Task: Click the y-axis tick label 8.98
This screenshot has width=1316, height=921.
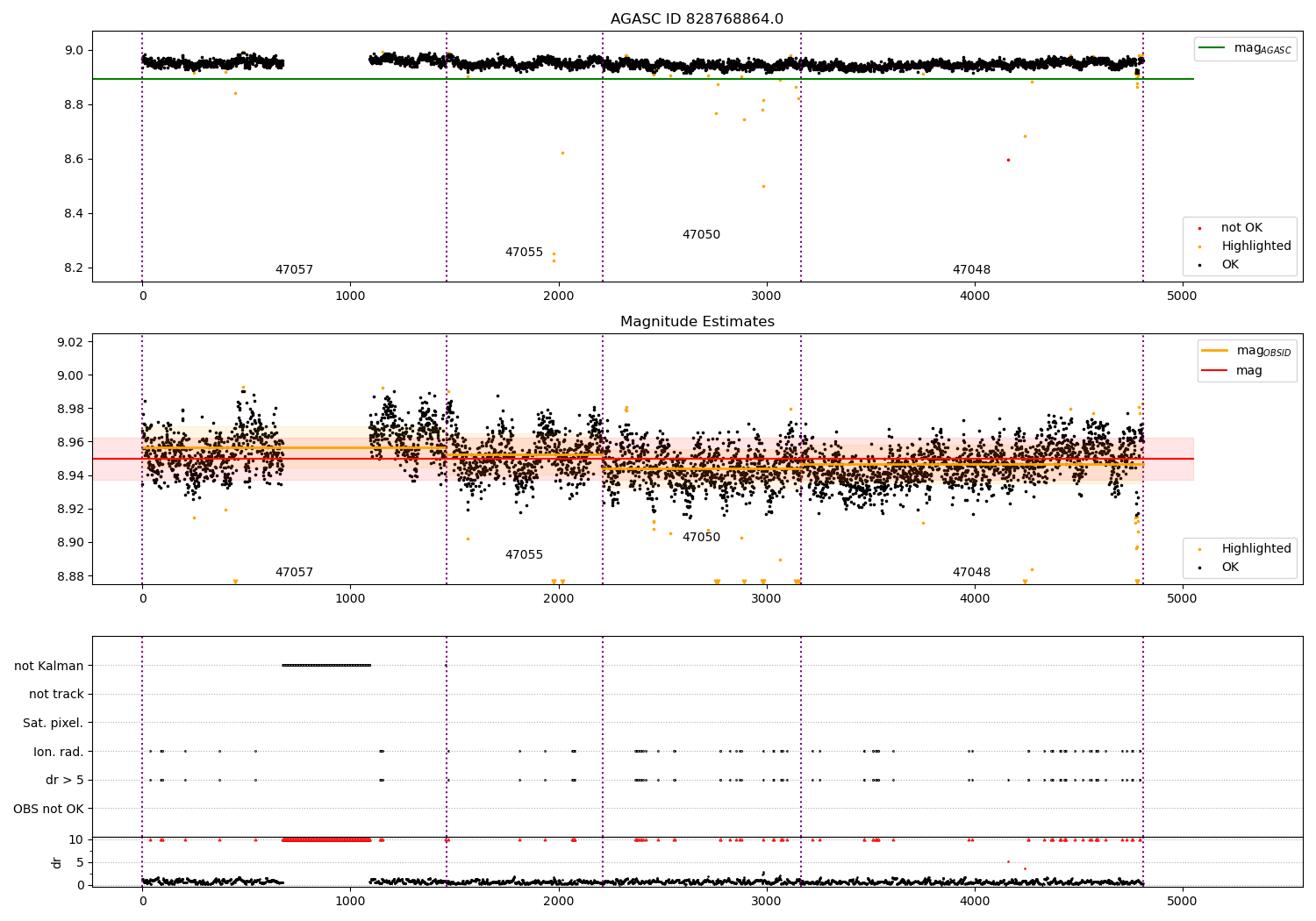Action: (69, 409)
